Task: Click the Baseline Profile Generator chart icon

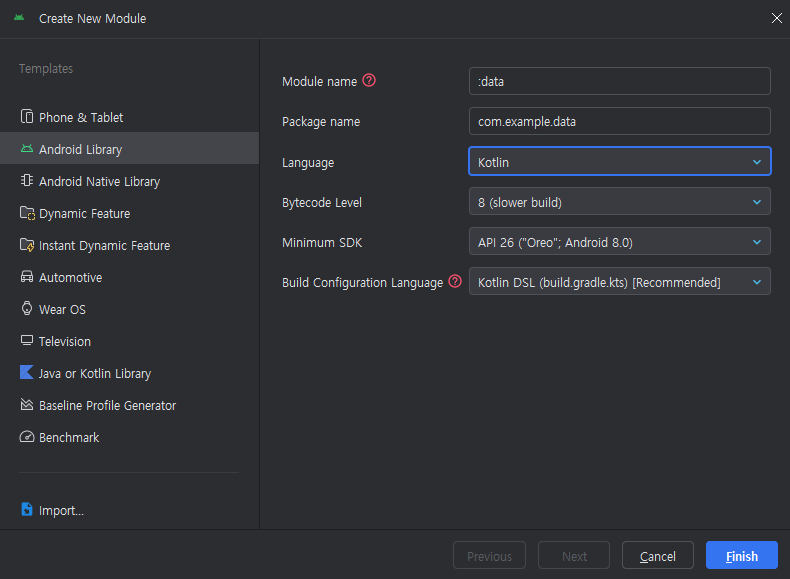Action: click(x=27, y=404)
